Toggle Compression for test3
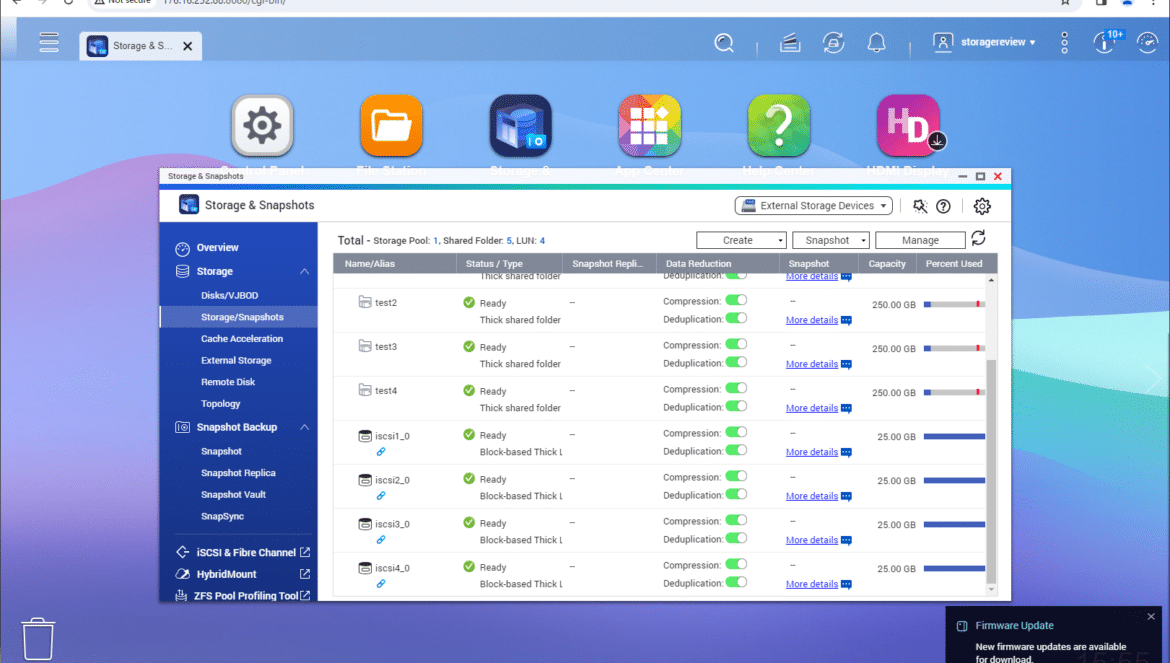 pos(736,345)
